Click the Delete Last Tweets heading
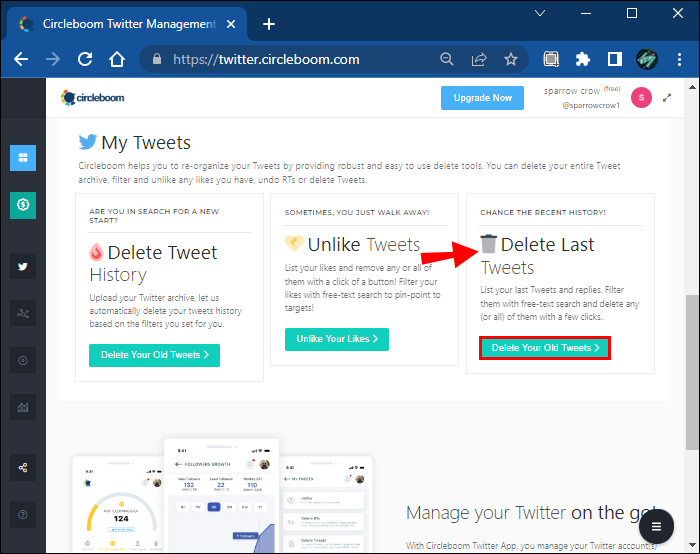This screenshot has height=554, width=700. click(x=538, y=256)
